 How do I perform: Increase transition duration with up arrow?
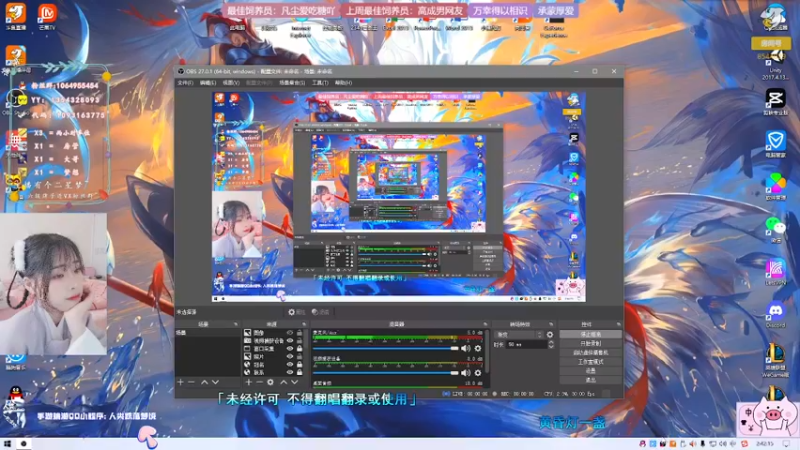tap(551, 342)
